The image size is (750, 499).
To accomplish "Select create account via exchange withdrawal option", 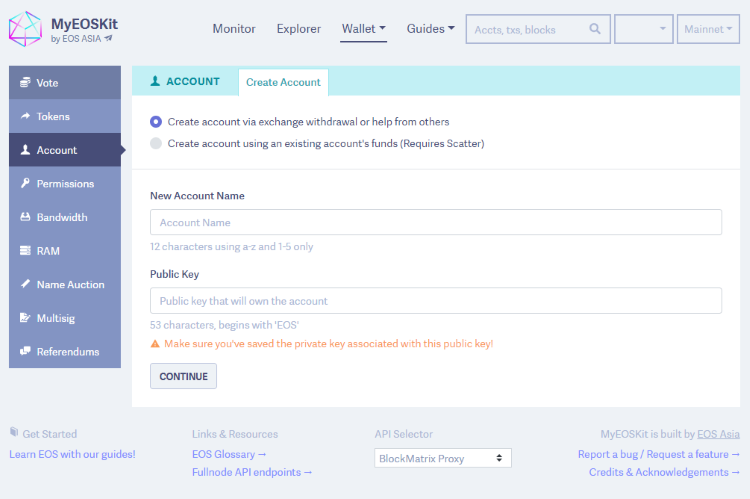I will (x=156, y=122).
